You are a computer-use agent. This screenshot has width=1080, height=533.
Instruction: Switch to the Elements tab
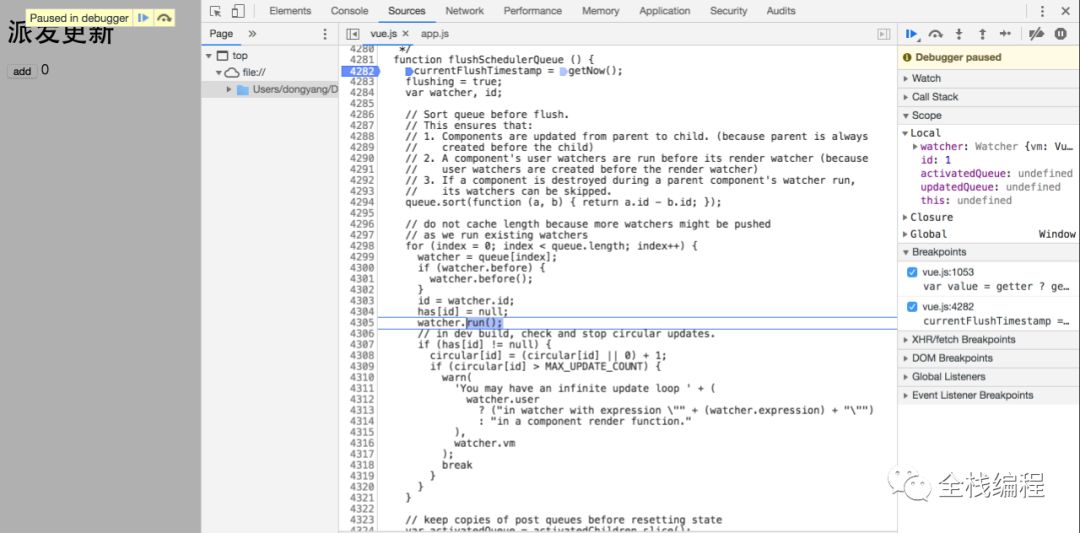click(290, 11)
